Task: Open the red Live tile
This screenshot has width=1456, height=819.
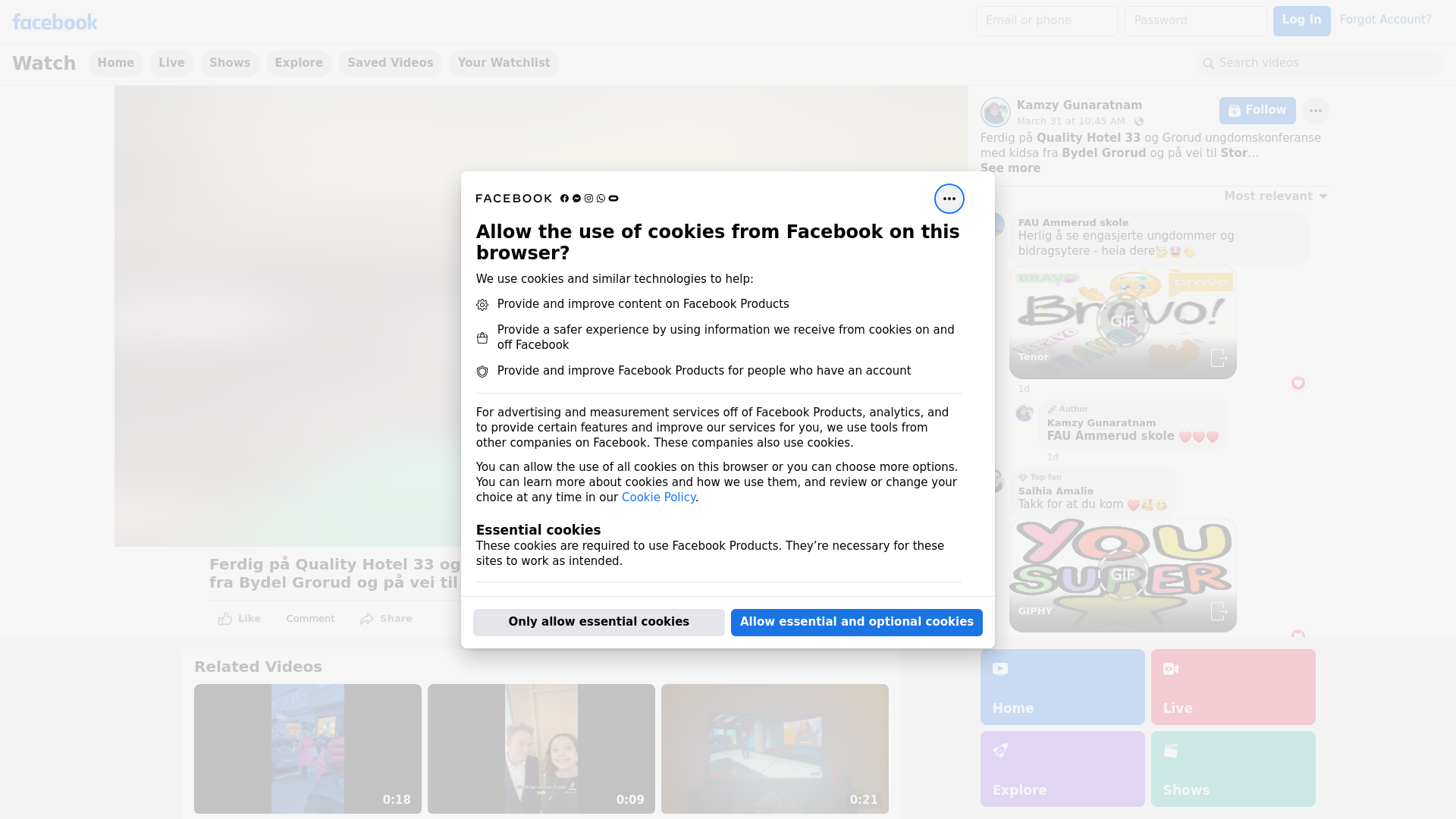Action: 1232,687
